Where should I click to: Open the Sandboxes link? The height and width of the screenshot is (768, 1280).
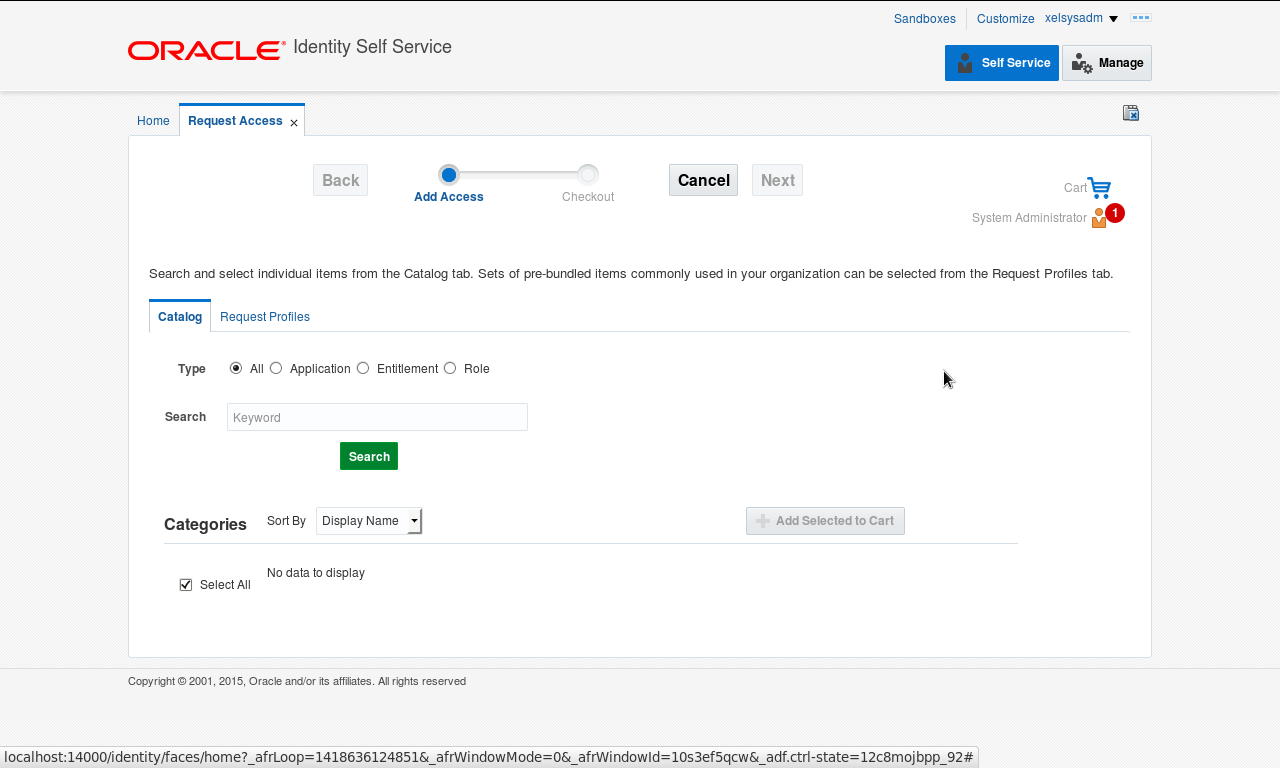pyautogui.click(x=924, y=18)
